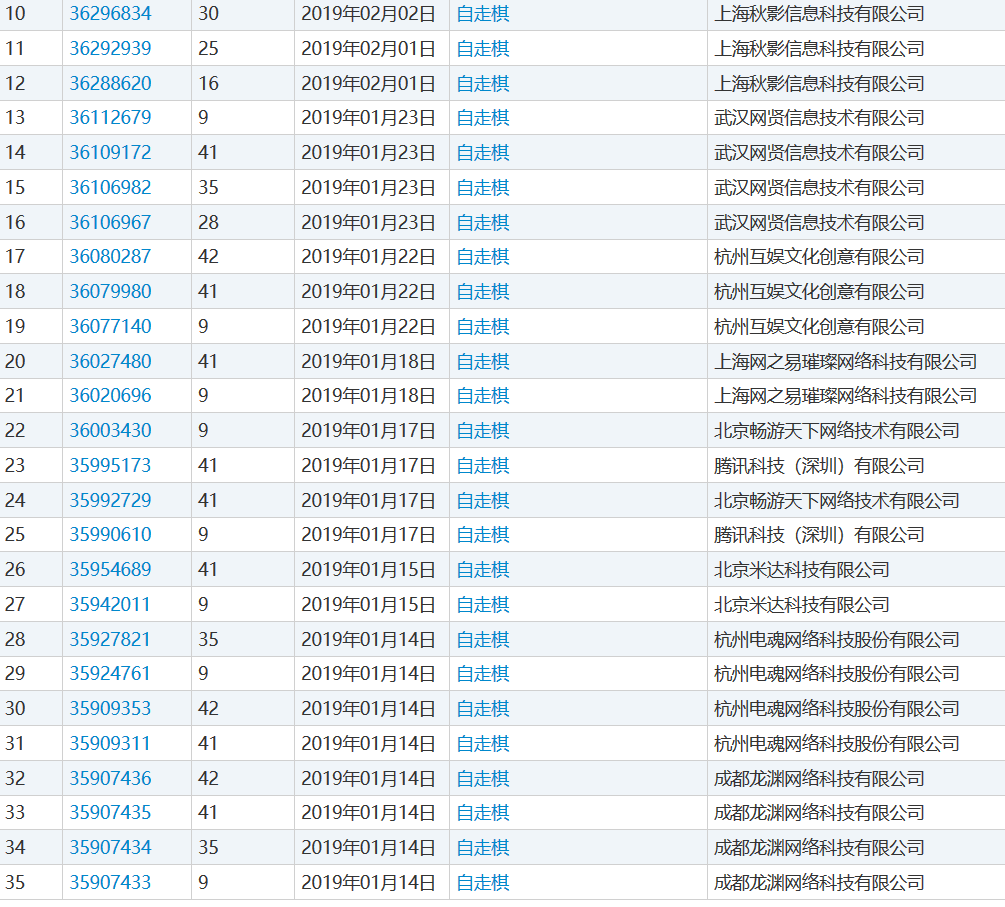Open registration number 36296834 link
Screen dimensions: 1005x907
point(110,13)
